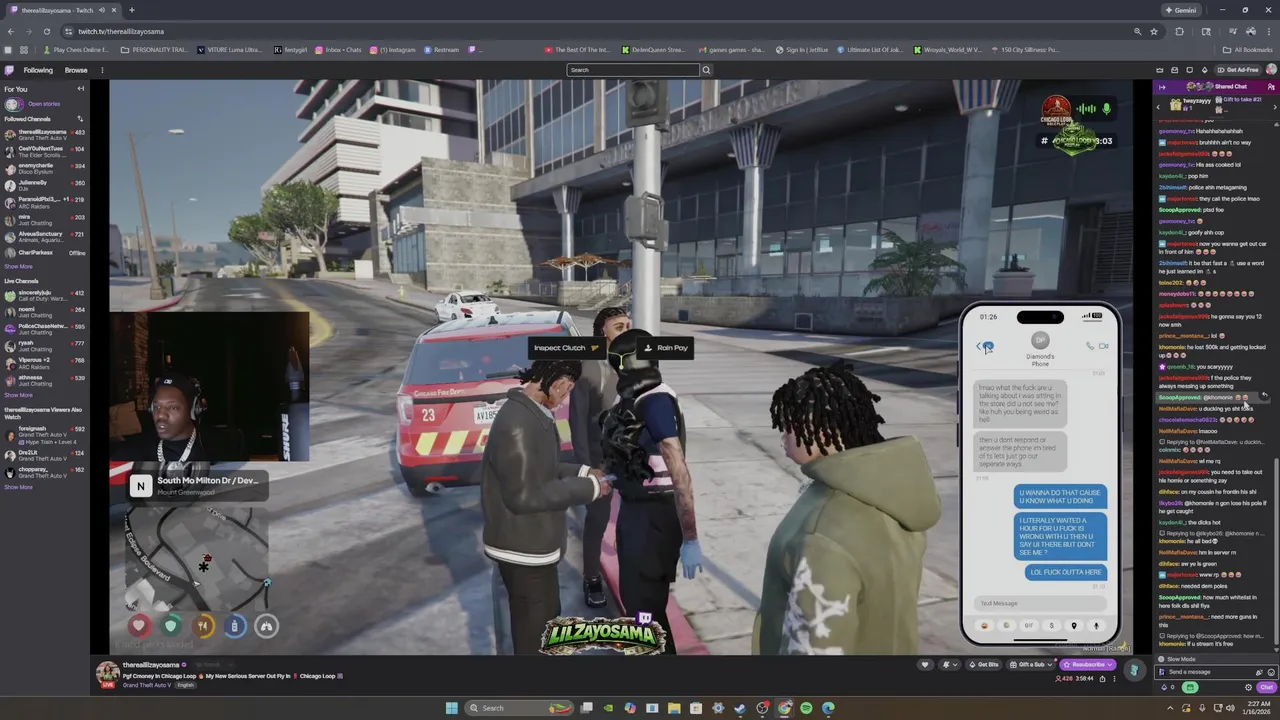The image size is (1280, 720).
Task: Click the Twitch home logo
Action: [x=9, y=70]
